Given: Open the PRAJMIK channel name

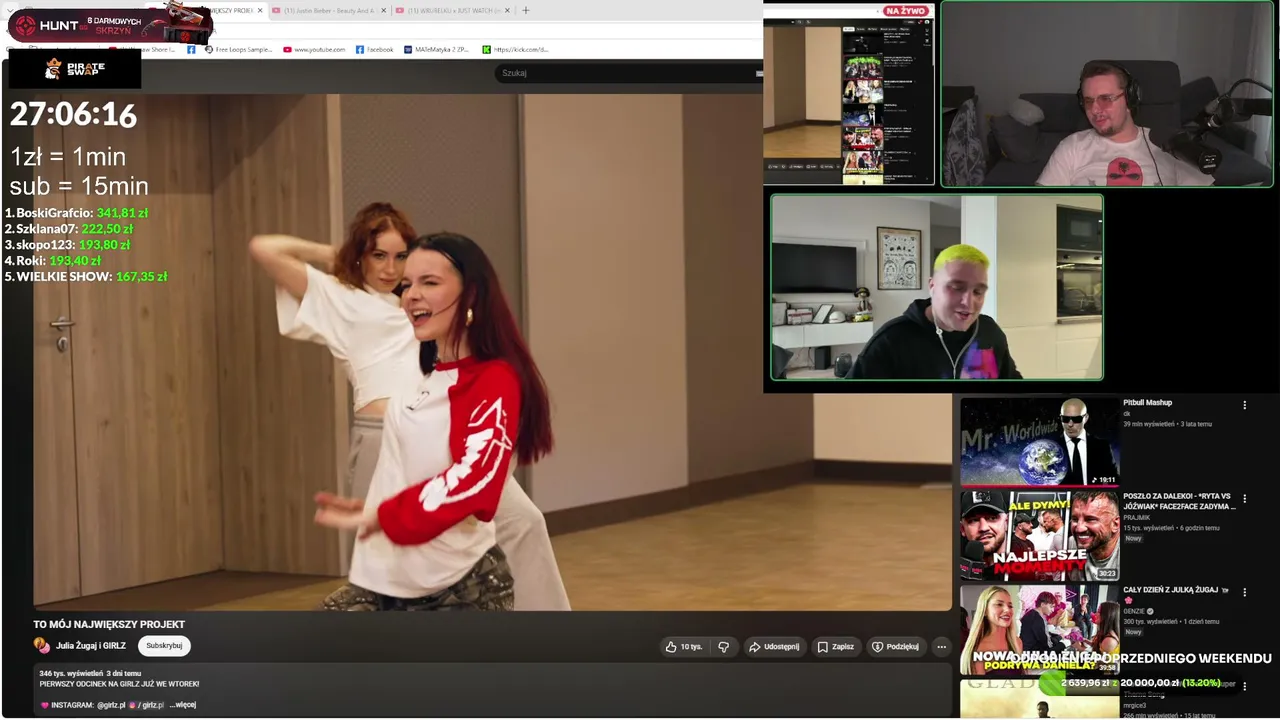Looking at the screenshot, I should tap(1137, 518).
